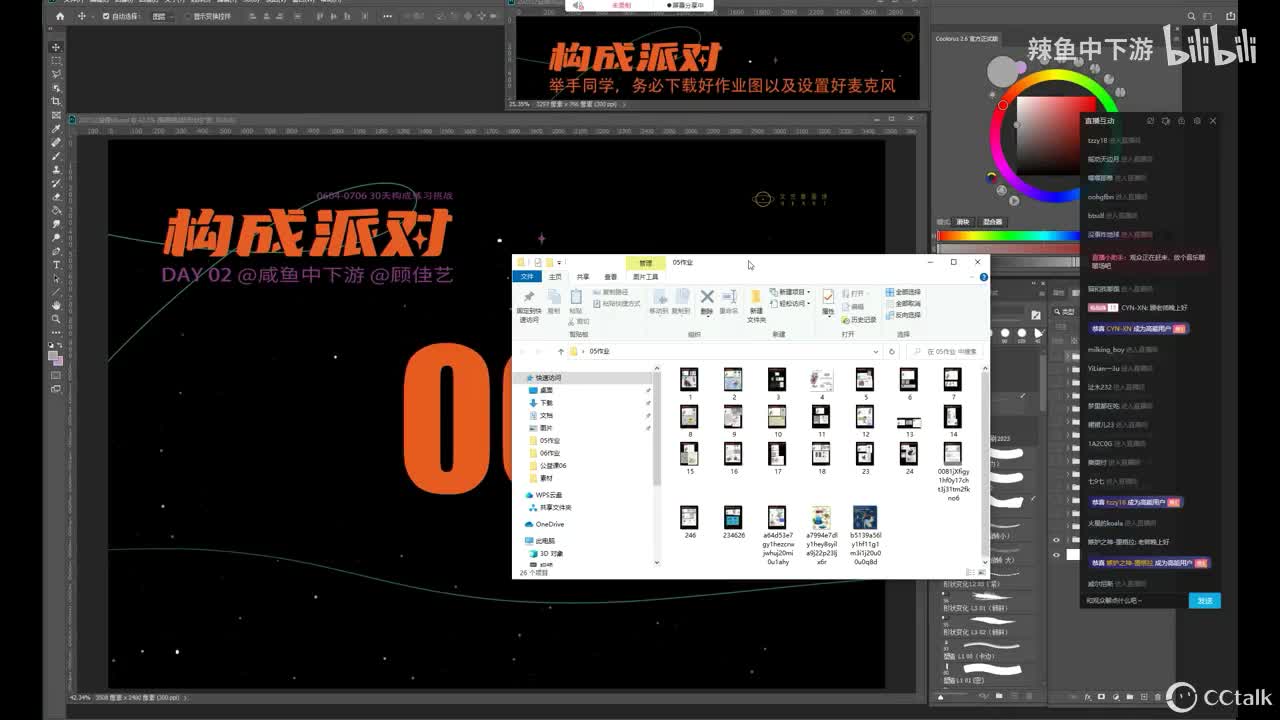
Task: Select the Crop tool
Action: pyautogui.click(x=56, y=101)
